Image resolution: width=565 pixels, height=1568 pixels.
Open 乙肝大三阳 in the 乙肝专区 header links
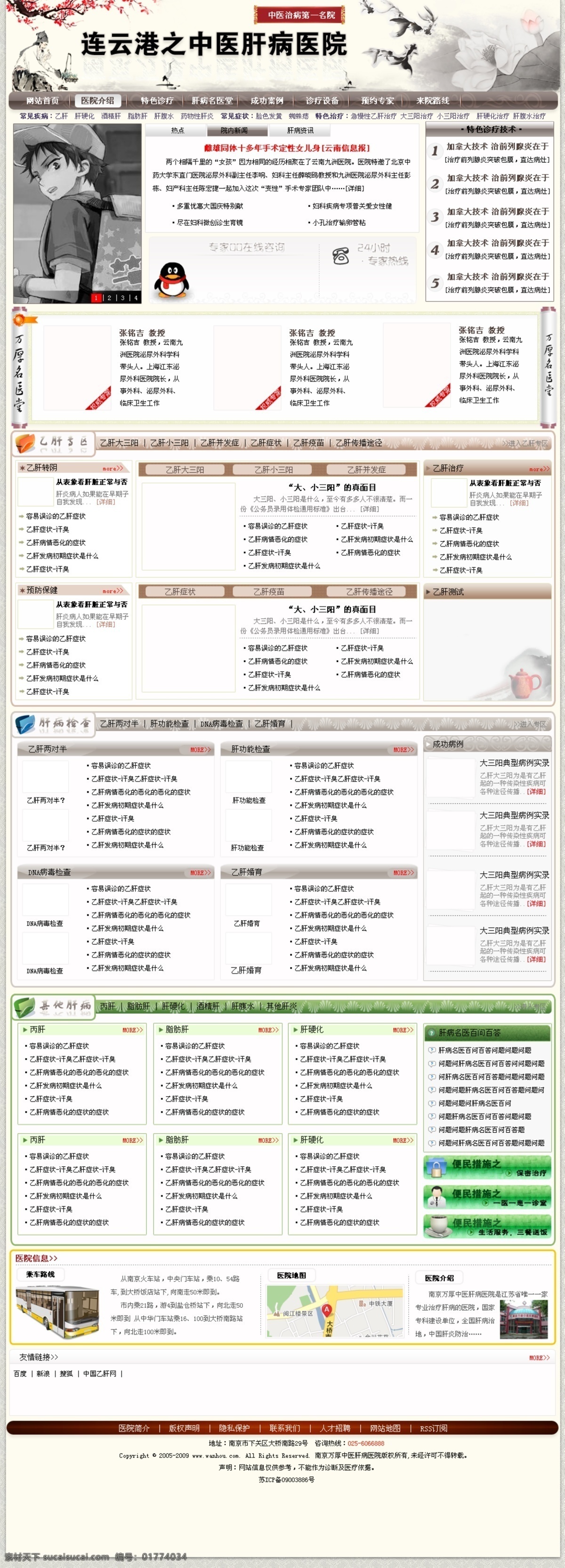pyautogui.click(x=119, y=443)
